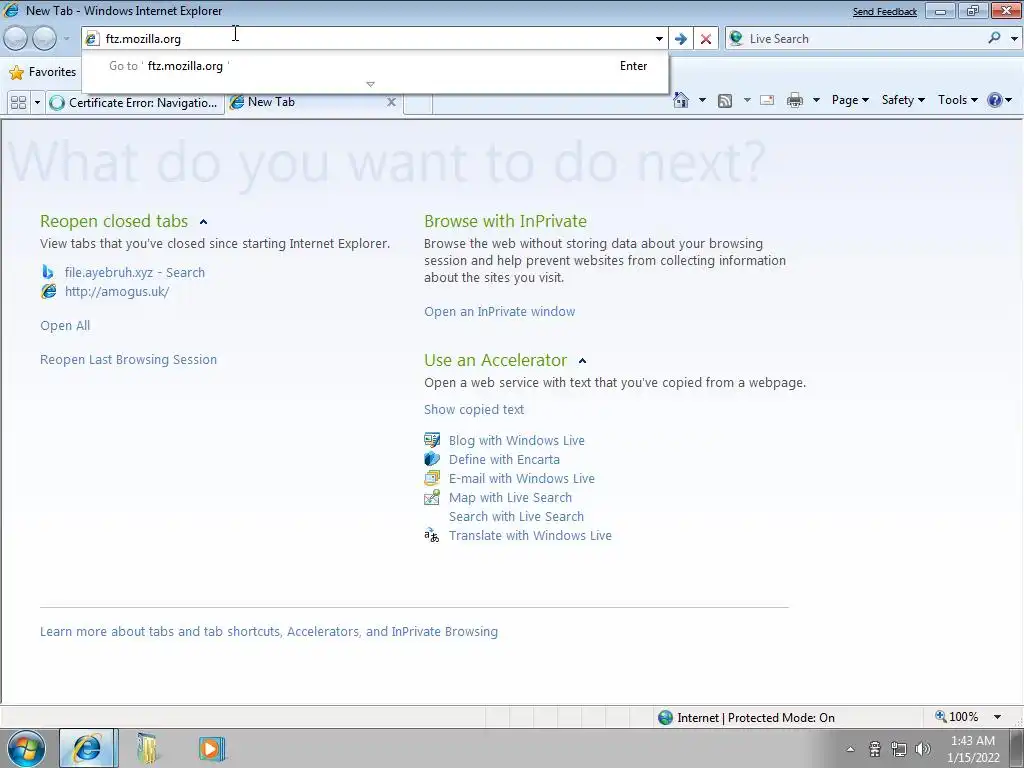Click the Go arrow next to address bar

[680, 39]
